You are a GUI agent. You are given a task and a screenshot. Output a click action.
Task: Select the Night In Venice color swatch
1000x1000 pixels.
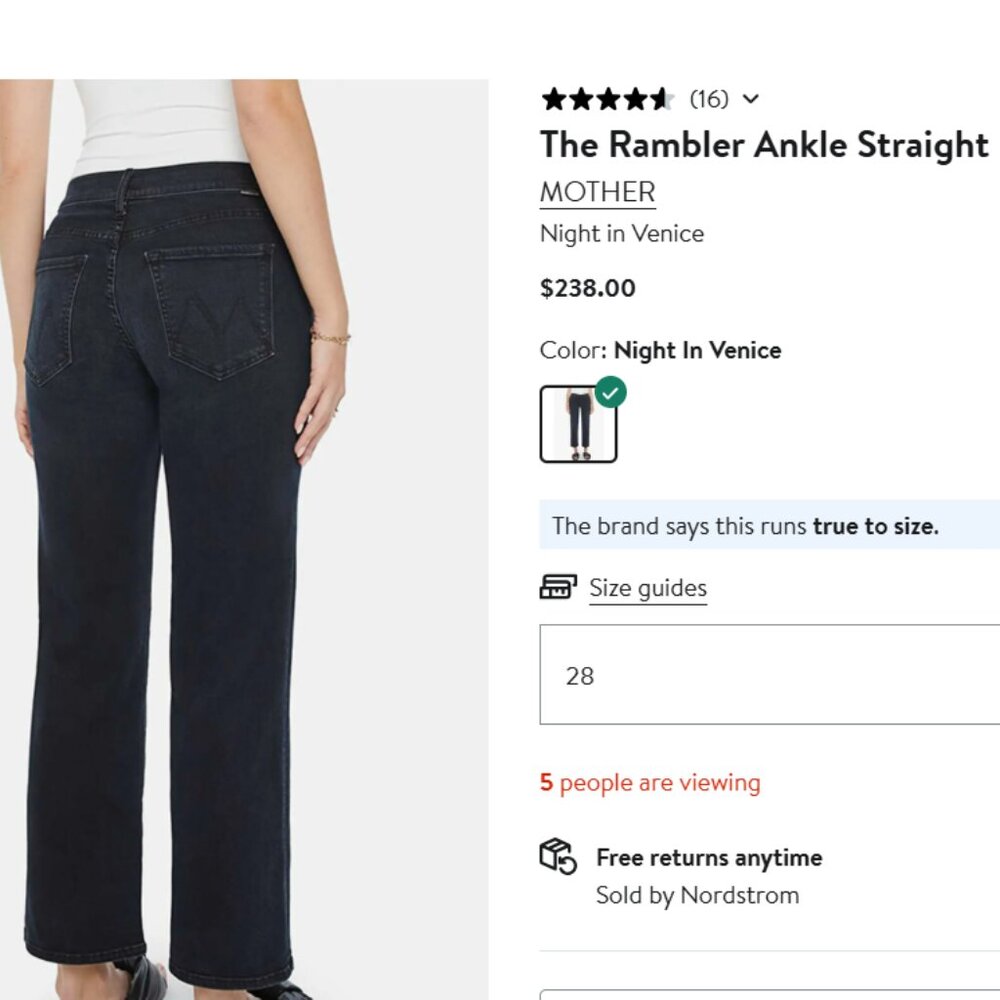[580, 421]
